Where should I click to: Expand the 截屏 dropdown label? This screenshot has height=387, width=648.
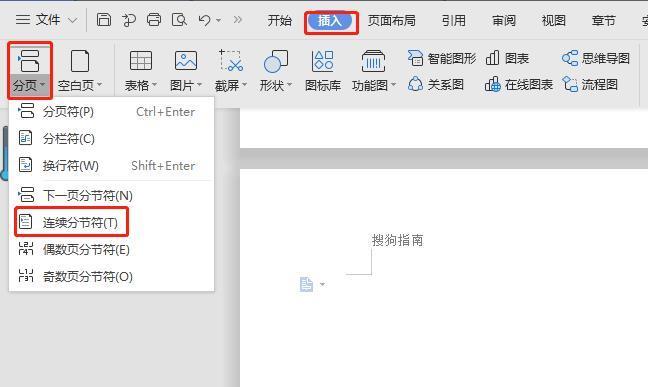(231, 86)
